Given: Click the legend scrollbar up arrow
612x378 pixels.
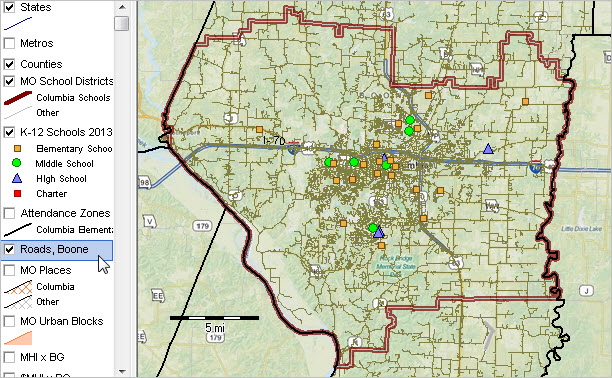Looking at the screenshot, I should (122, 7).
